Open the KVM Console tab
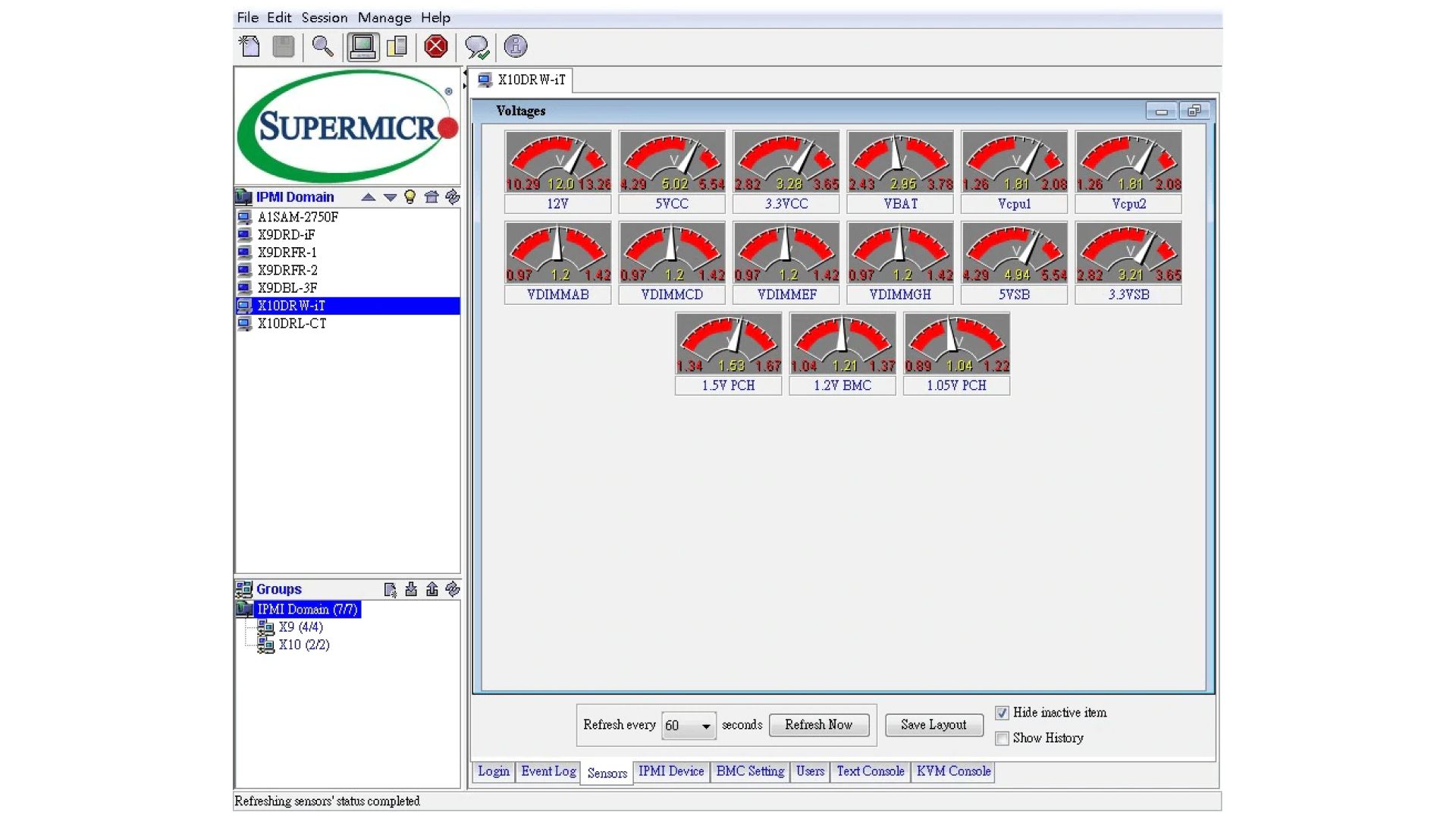The image size is (1456, 819). click(x=953, y=771)
